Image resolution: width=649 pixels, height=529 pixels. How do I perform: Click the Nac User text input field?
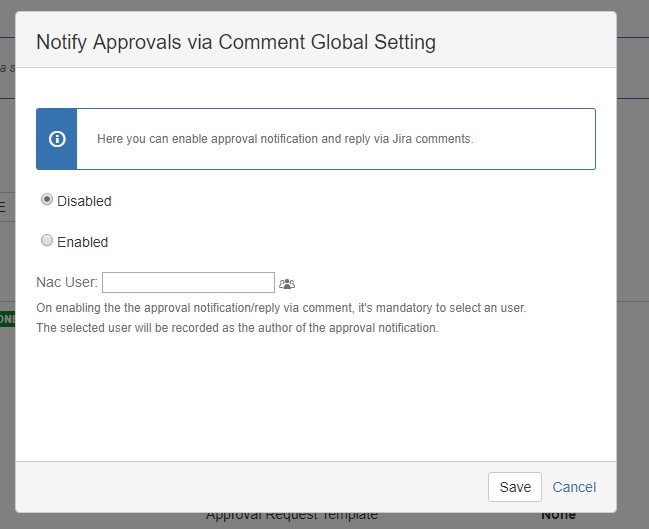pos(188,283)
